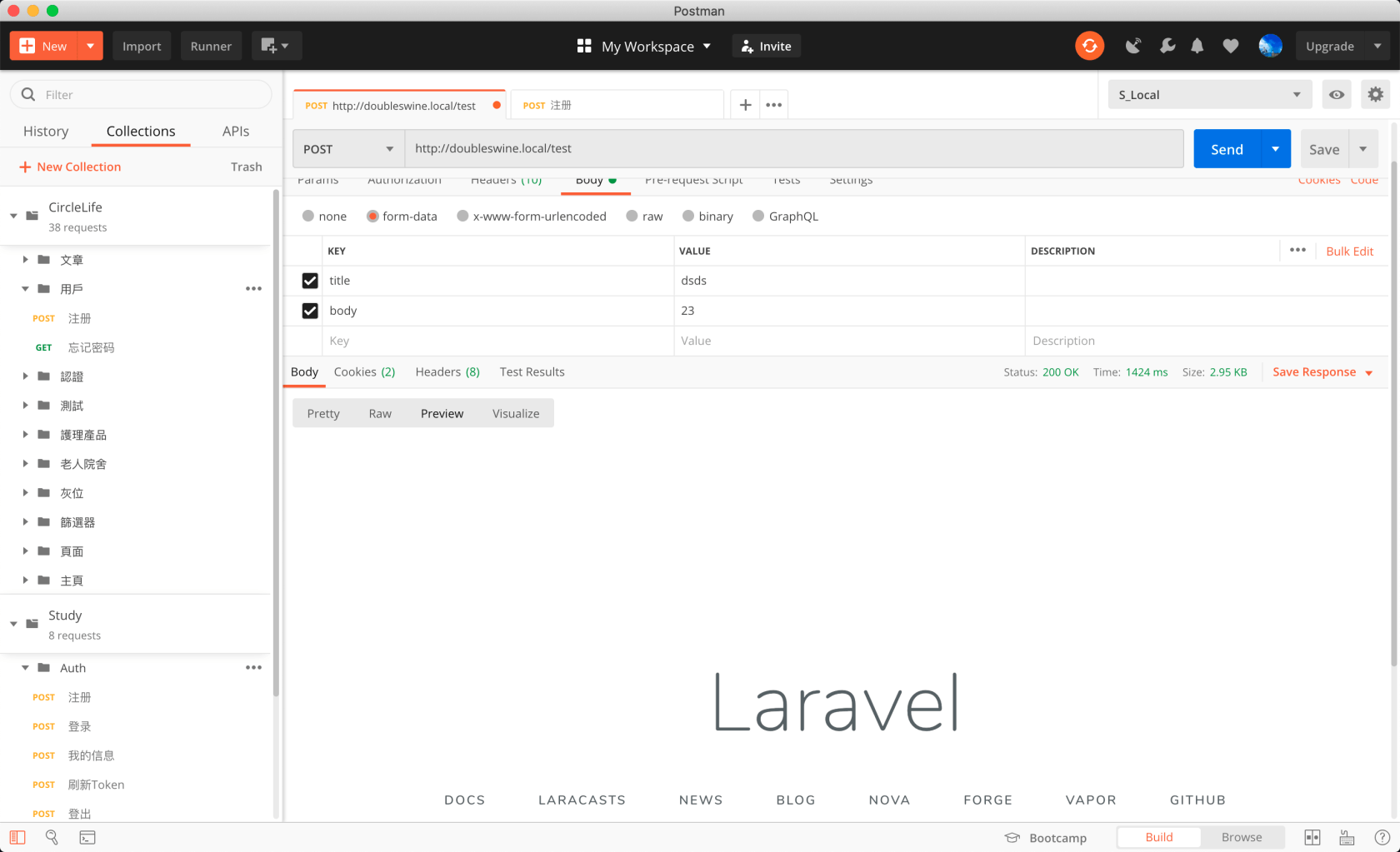Click the sync status orange icon
Screen dimensions: 1400x852
pyautogui.click(x=1089, y=46)
